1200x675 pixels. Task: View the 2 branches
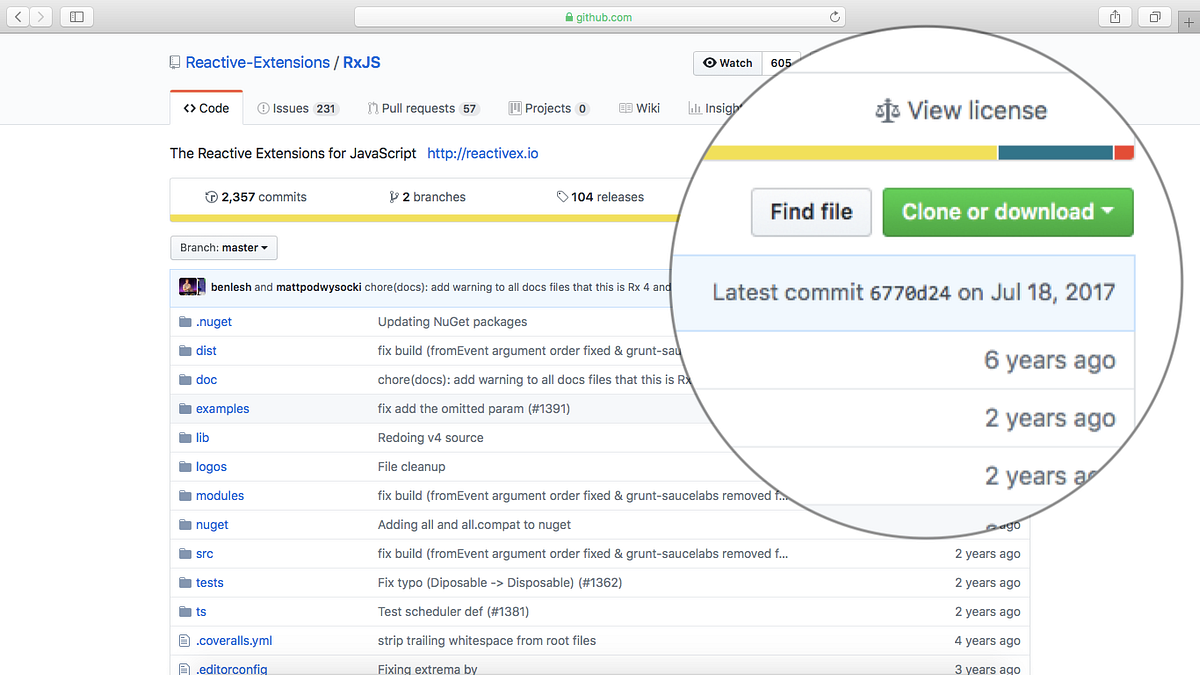coord(427,197)
